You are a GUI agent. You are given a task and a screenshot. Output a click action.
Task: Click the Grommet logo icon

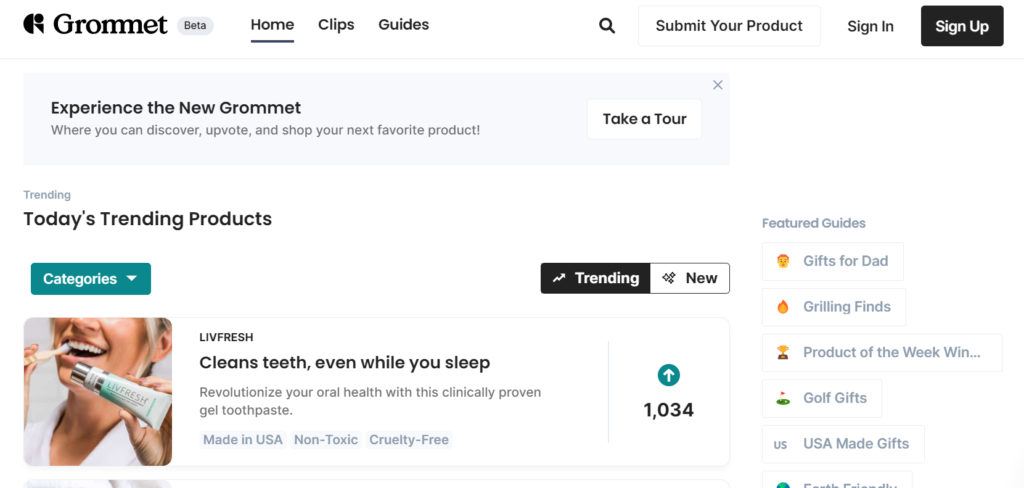(34, 24)
